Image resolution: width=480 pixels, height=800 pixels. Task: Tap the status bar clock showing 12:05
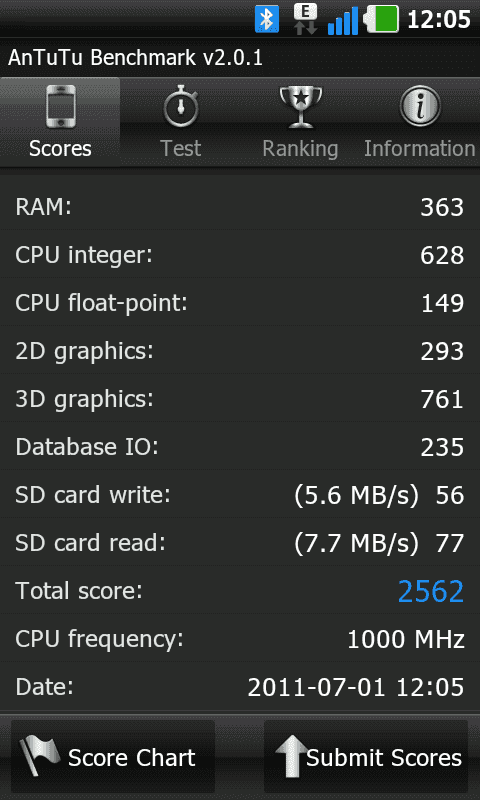click(439, 20)
